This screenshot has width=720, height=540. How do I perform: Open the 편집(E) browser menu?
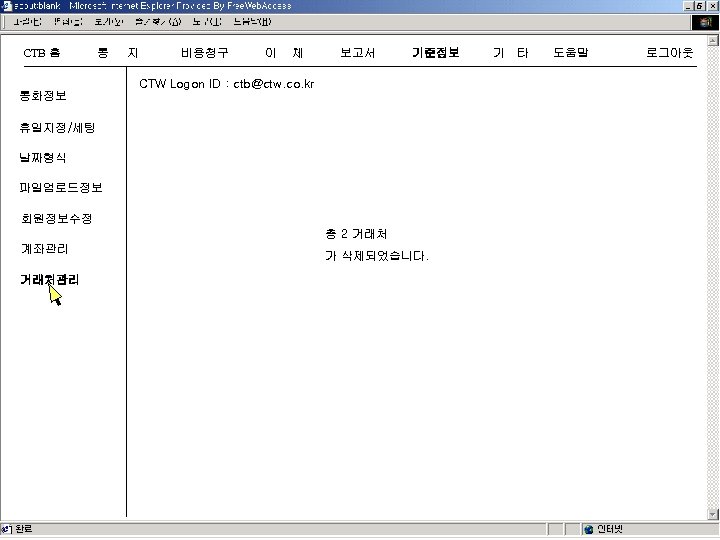pyautogui.click(x=68, y=22)
